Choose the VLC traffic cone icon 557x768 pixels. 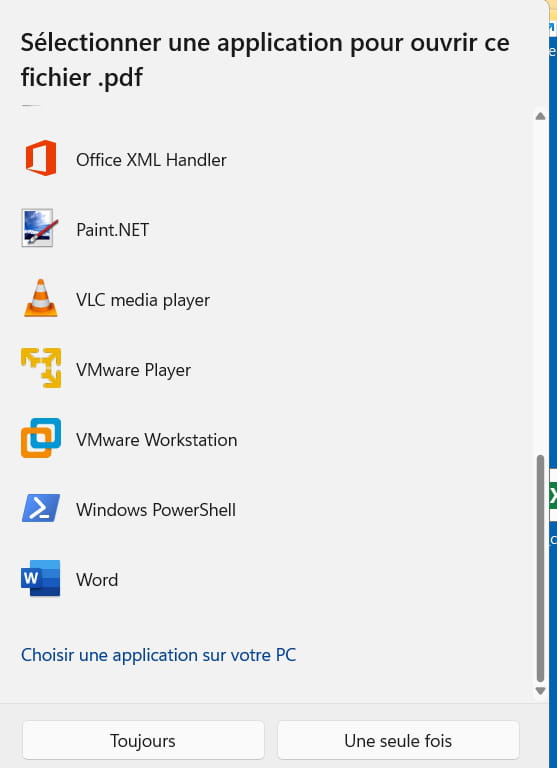point(41,298)
